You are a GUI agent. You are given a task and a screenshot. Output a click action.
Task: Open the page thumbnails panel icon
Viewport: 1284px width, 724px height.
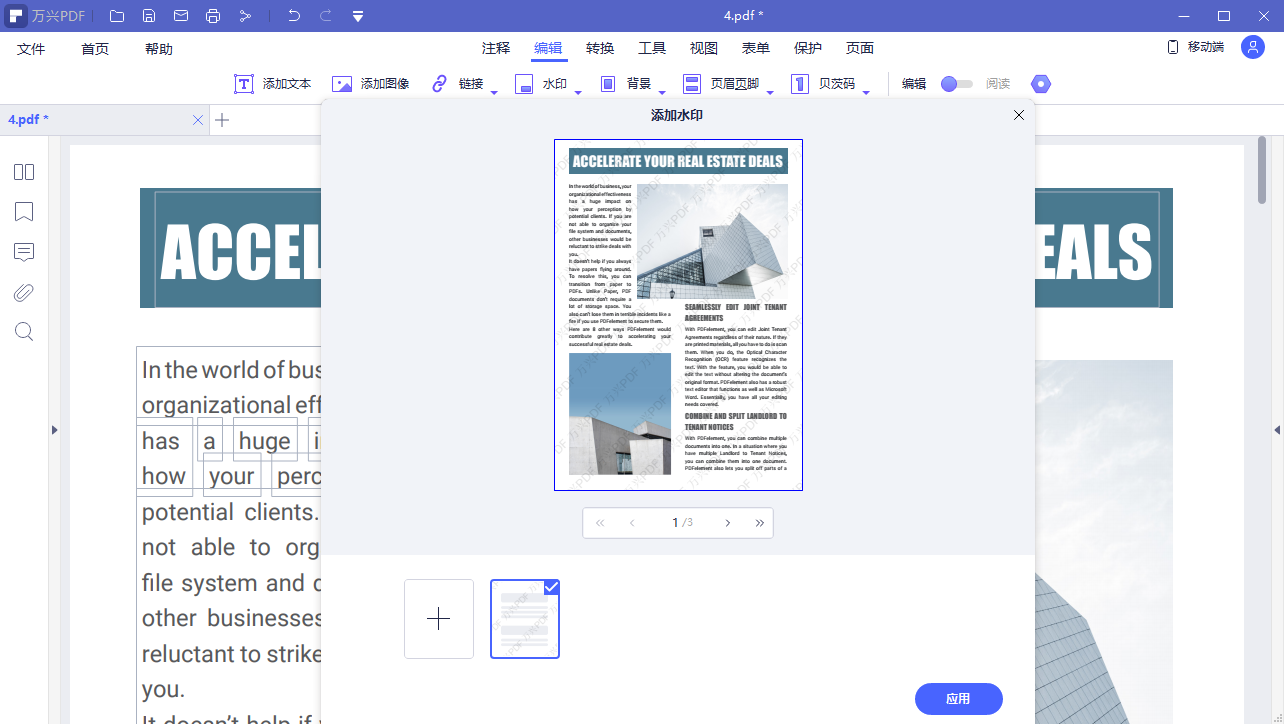click(24, 172)
